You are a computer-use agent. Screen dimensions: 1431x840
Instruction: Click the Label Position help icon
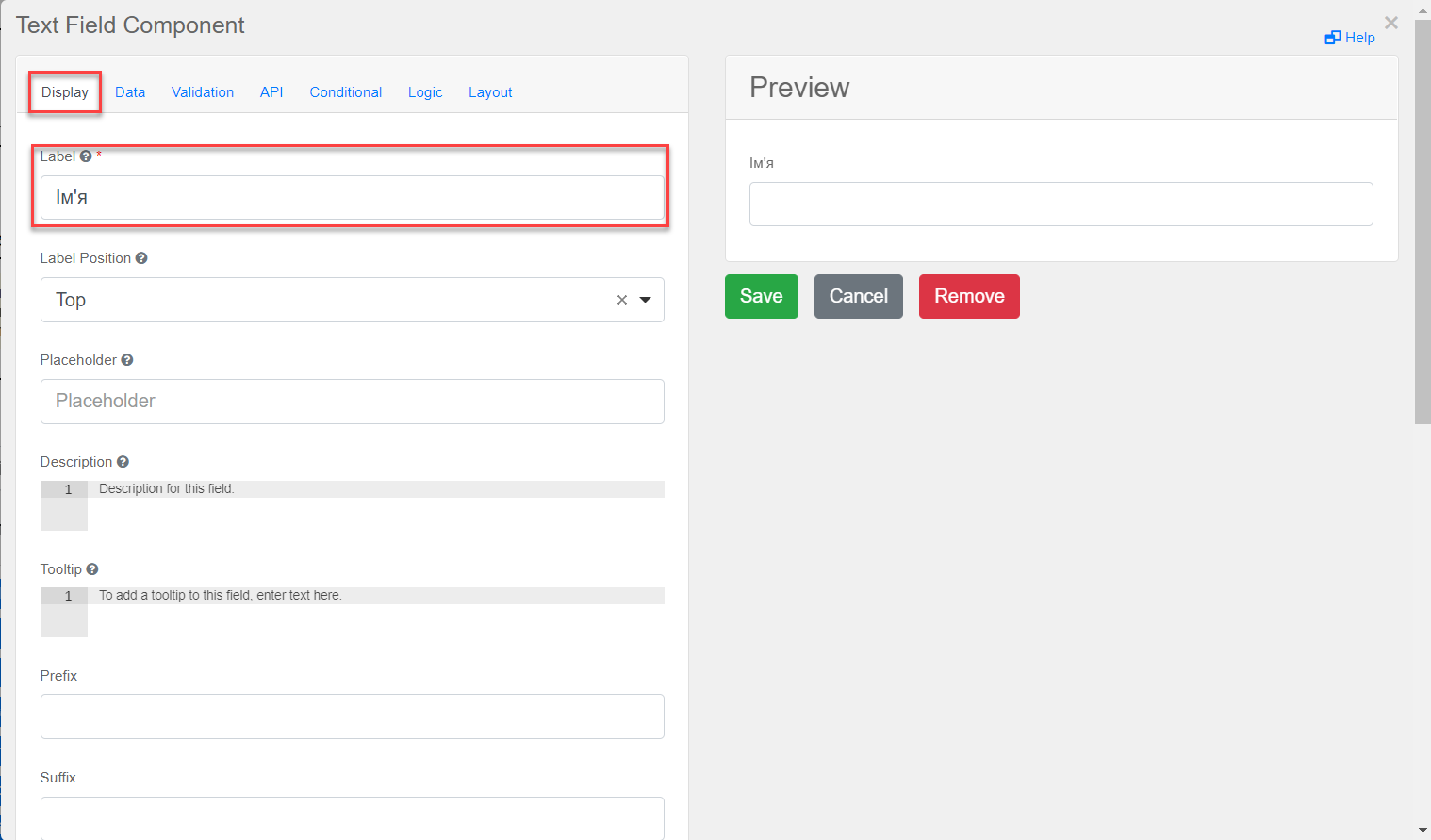tap(141, 258)
